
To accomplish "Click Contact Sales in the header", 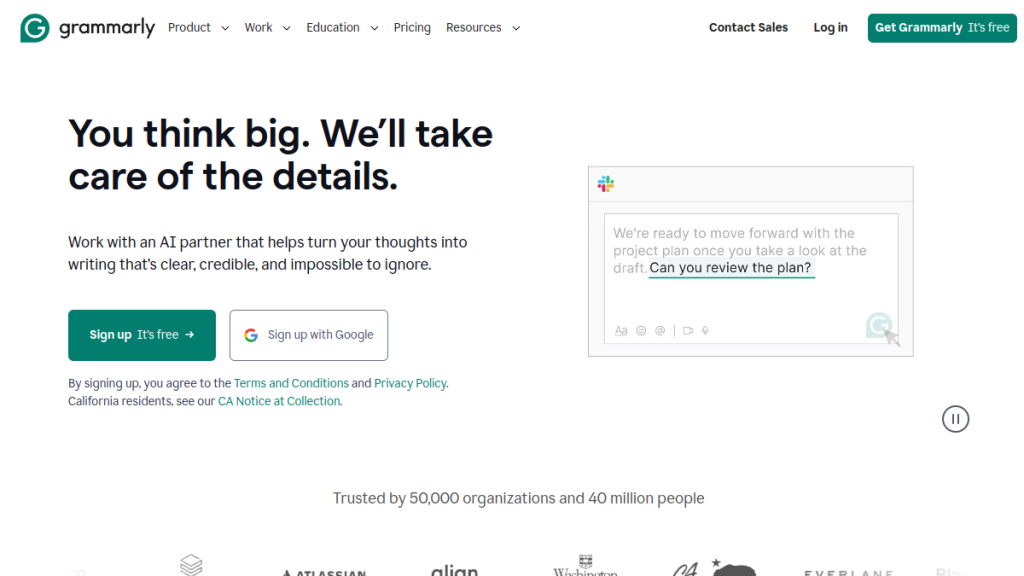I will pos(748,28).
